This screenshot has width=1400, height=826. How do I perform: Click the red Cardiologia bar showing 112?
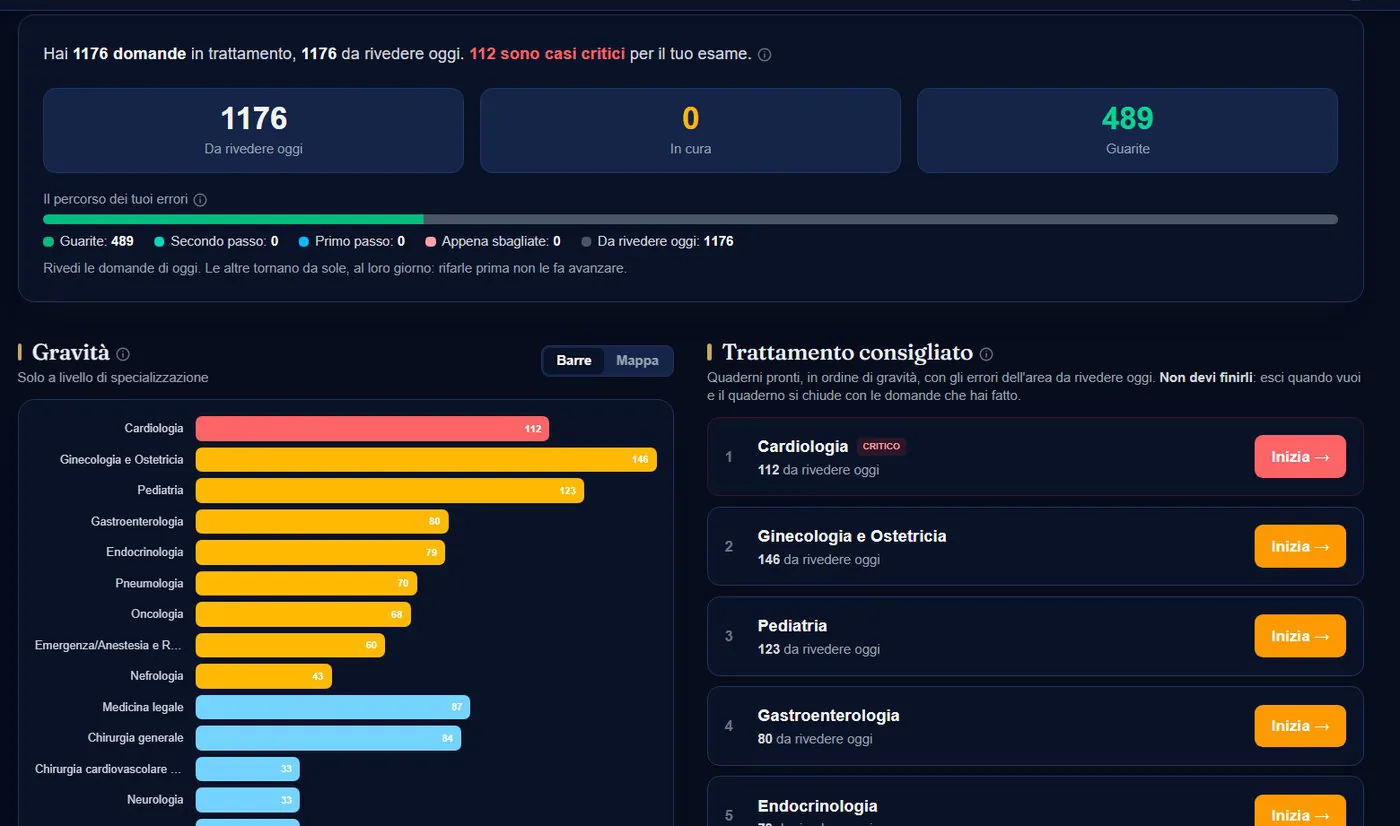tap(372, 429)
